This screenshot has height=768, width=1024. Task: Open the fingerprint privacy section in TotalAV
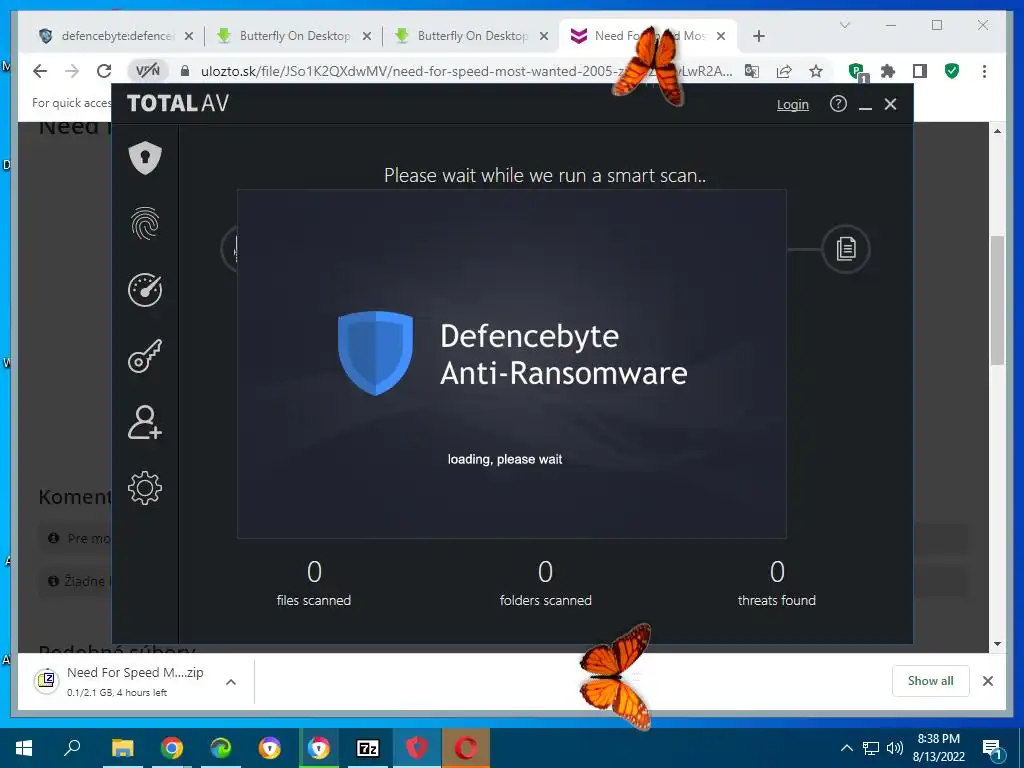[145, 223]
